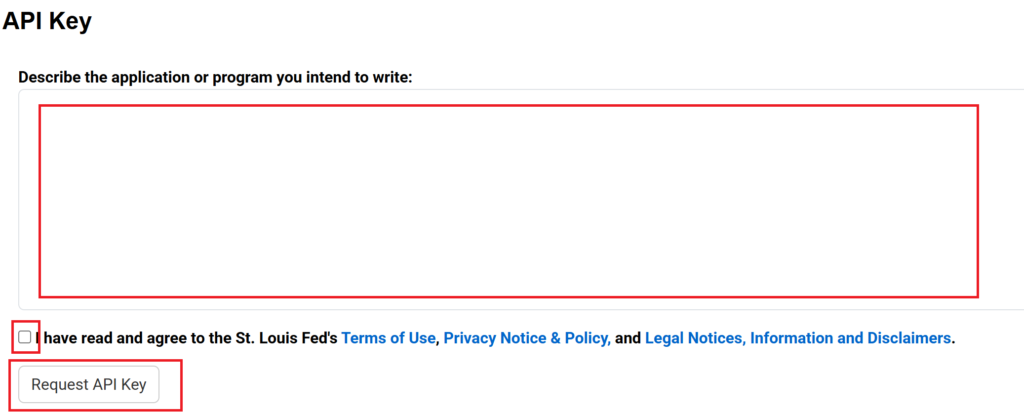The image size is (1024, 416).
Task: Enable the 'read and agree' checkbox
Action: click(24, 337)
